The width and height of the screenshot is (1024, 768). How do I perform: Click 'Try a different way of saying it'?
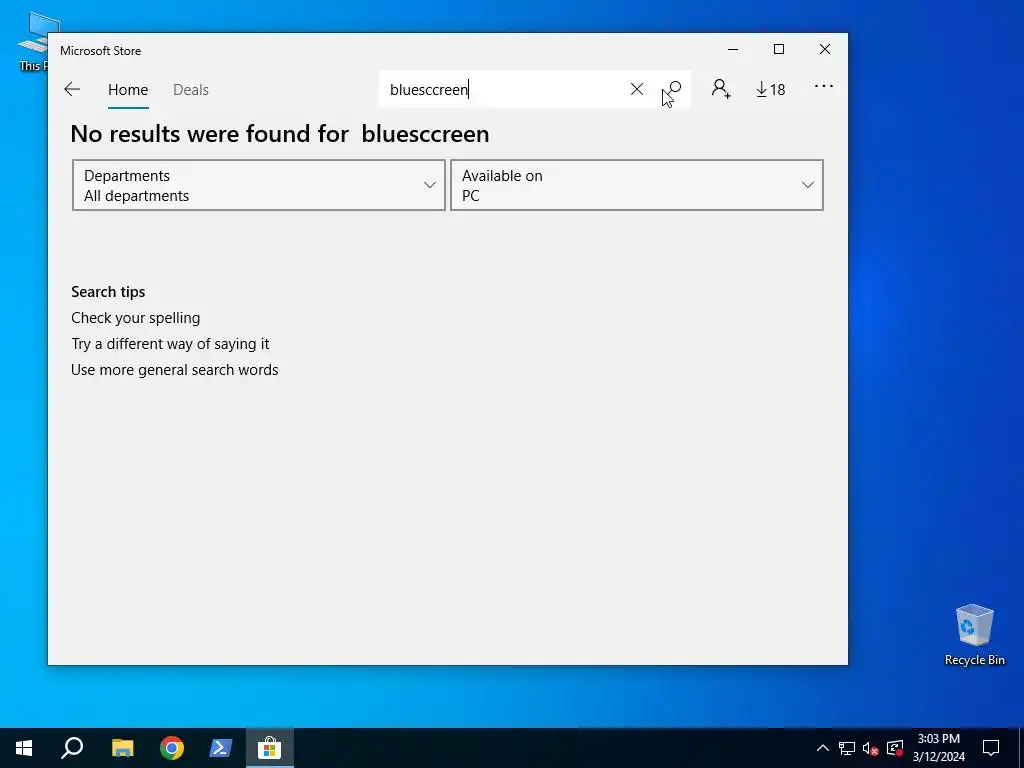tap(170, 344)
